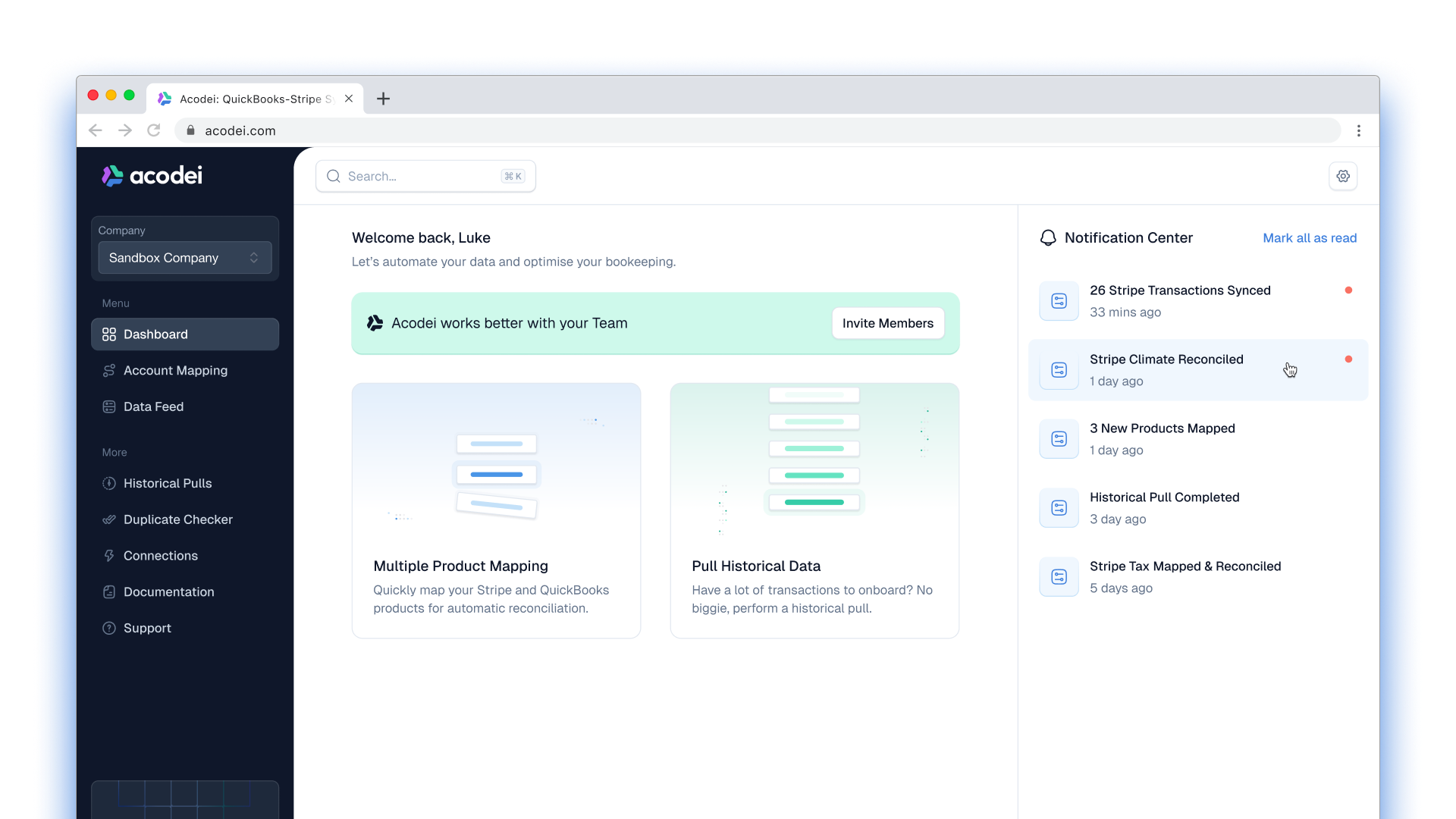Clear the unread indicator on 26 Stripe Transactions Synced

(x=1350, y=290)
